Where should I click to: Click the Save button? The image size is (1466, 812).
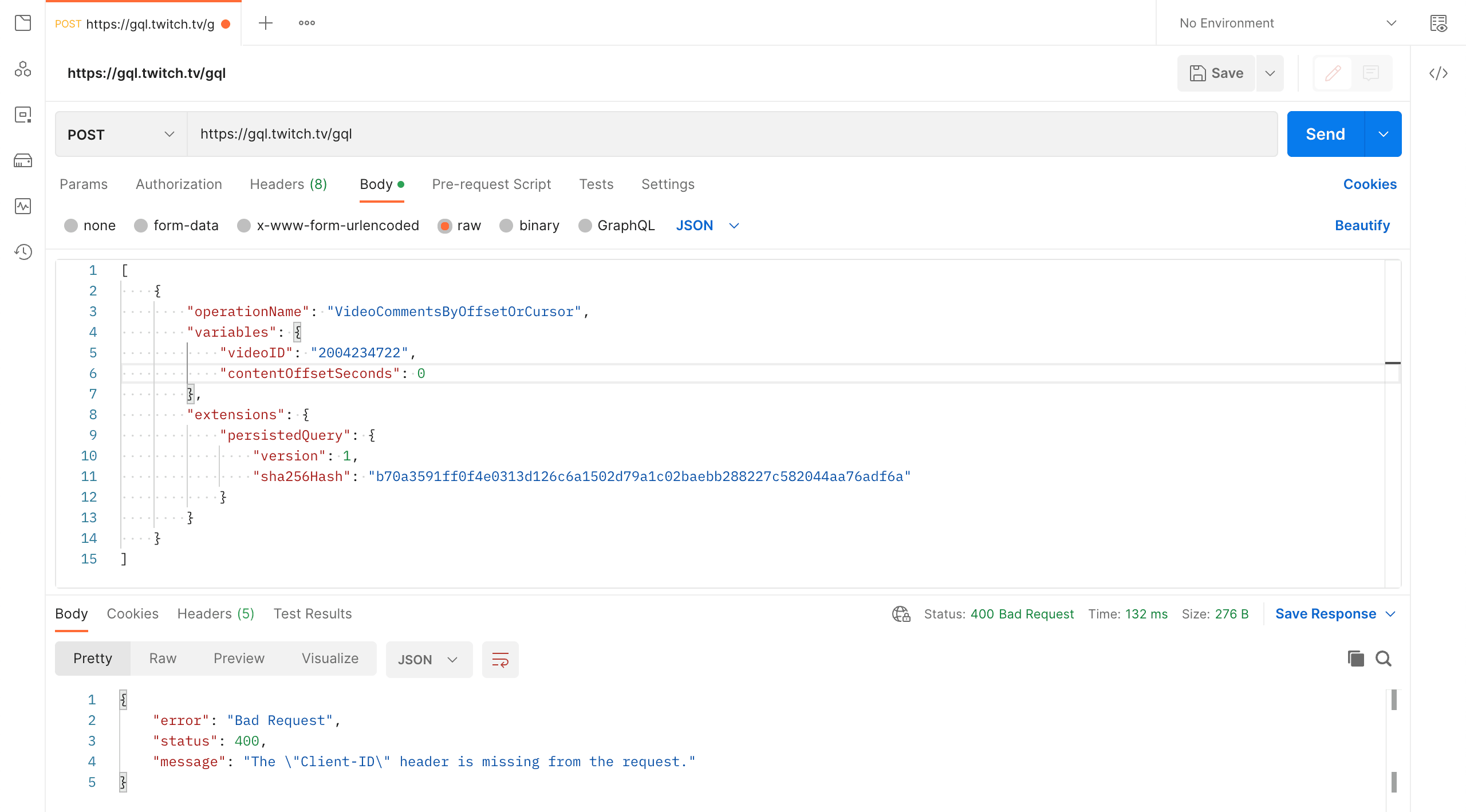click(1216, 73)
